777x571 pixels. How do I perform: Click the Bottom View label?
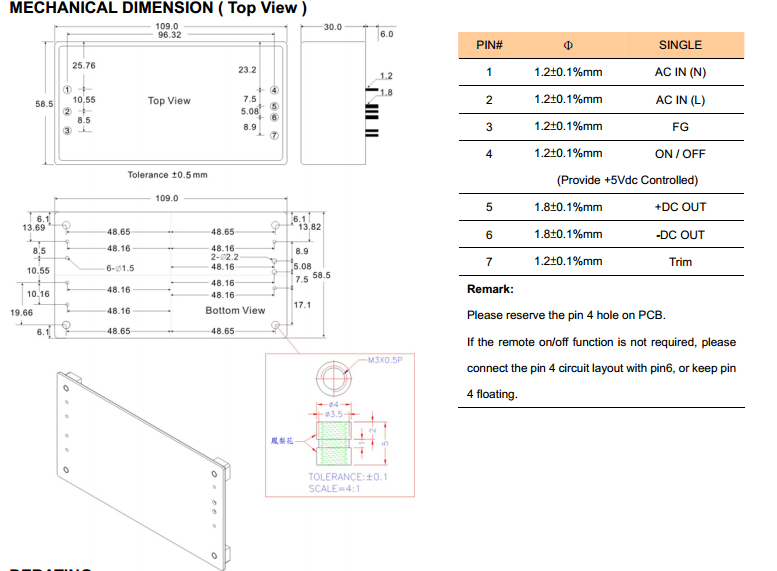pos(235,311)
